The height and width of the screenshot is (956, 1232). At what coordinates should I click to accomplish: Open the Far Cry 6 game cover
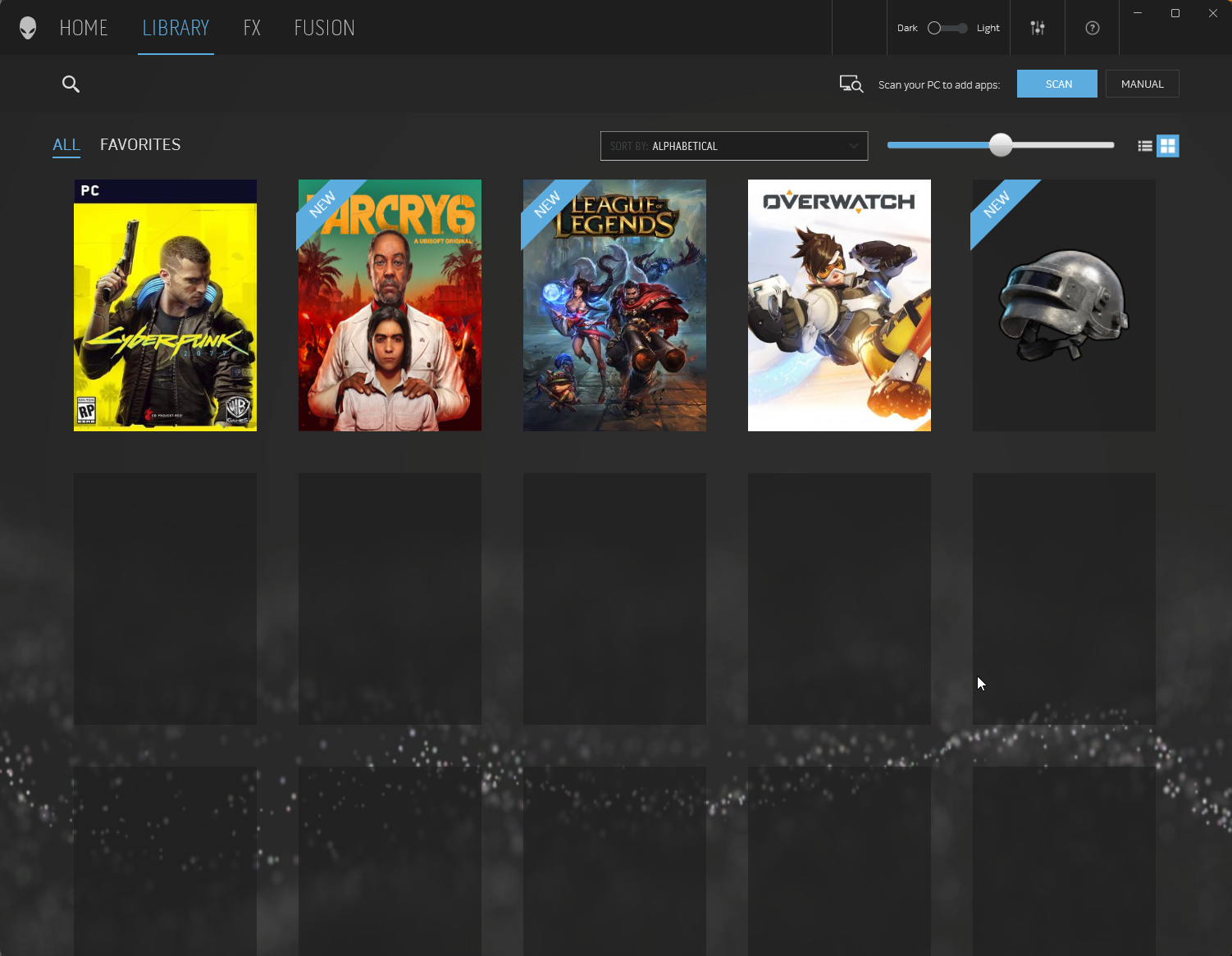pos(390,305)
